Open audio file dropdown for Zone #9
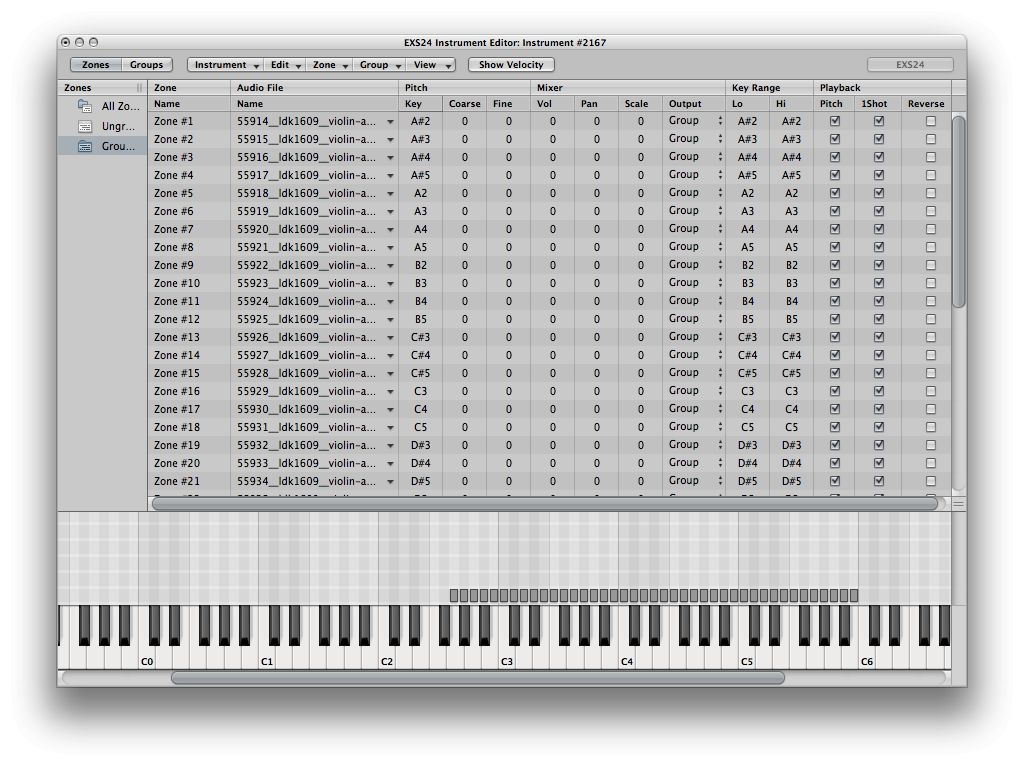 click(x=390, y=266)
